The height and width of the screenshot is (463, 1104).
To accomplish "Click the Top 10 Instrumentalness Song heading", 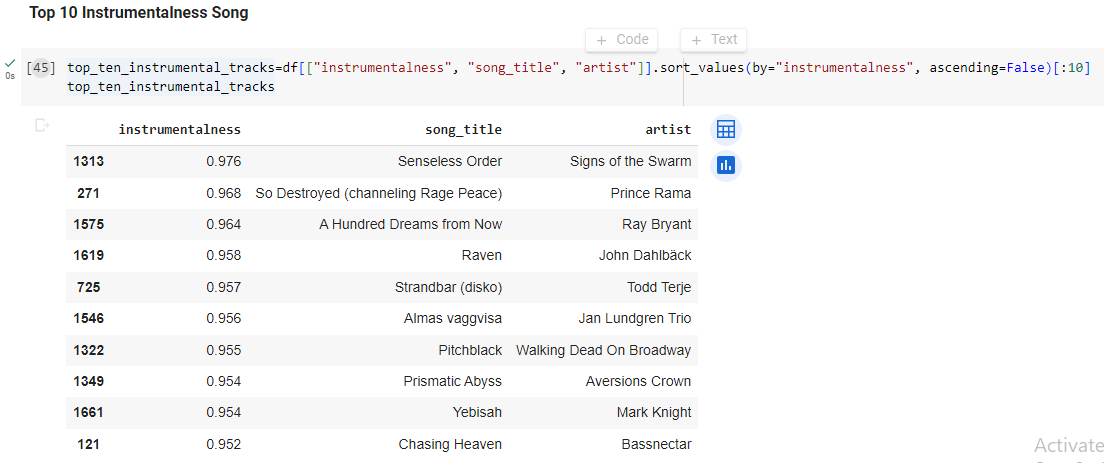I will tap(139, 13).
